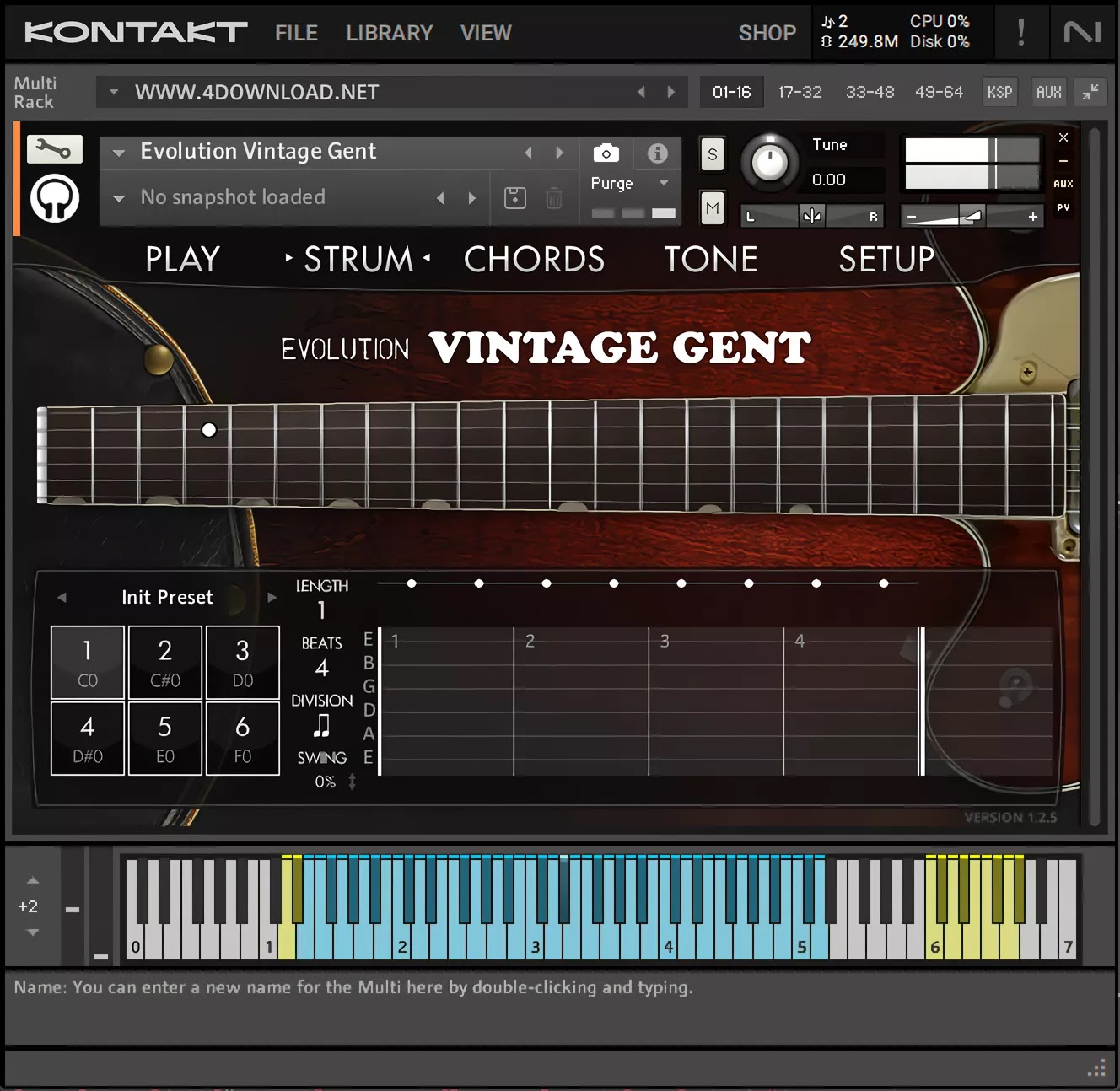Show rack channels 01-16
The height and width of the screenshot is (1091, 1120).
pos(731,92)
